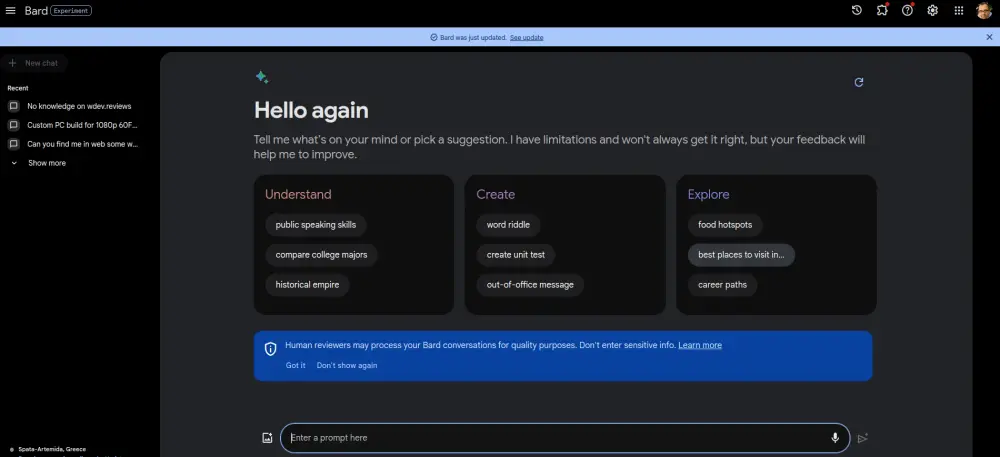This screenshot has width=1000, height=457.
Task: Click the send prompt arrow icon
Action: [862, 438]
